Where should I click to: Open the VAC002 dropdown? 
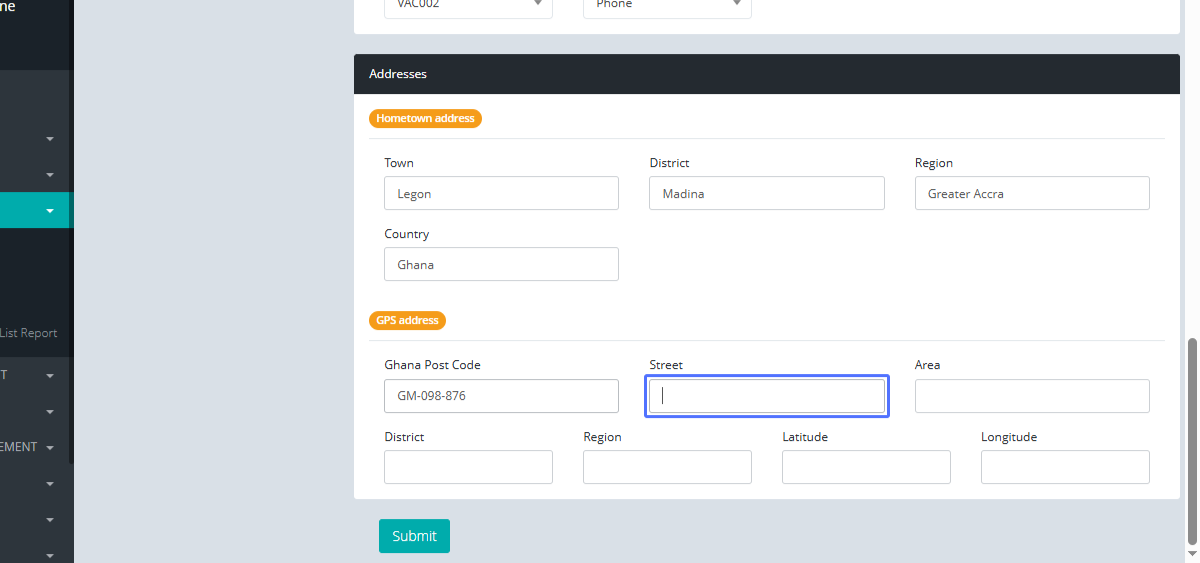pos(468,5)
